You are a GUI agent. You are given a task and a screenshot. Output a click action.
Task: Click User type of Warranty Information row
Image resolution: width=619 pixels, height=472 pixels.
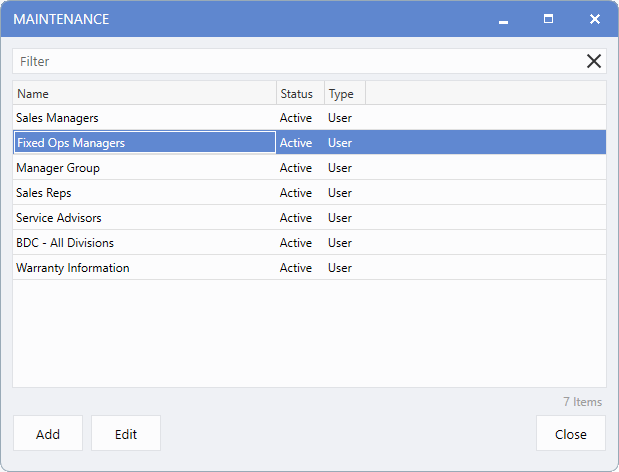(340, 268)
